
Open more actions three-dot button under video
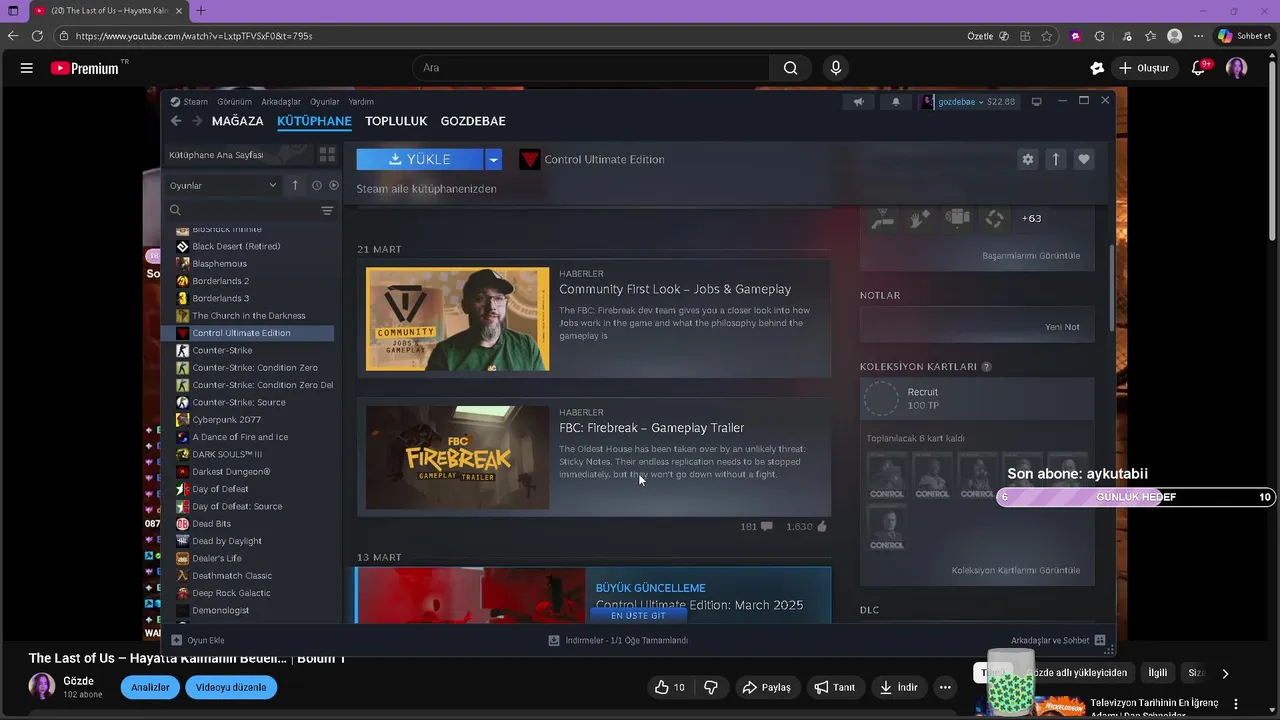click(x=945, y=687)
